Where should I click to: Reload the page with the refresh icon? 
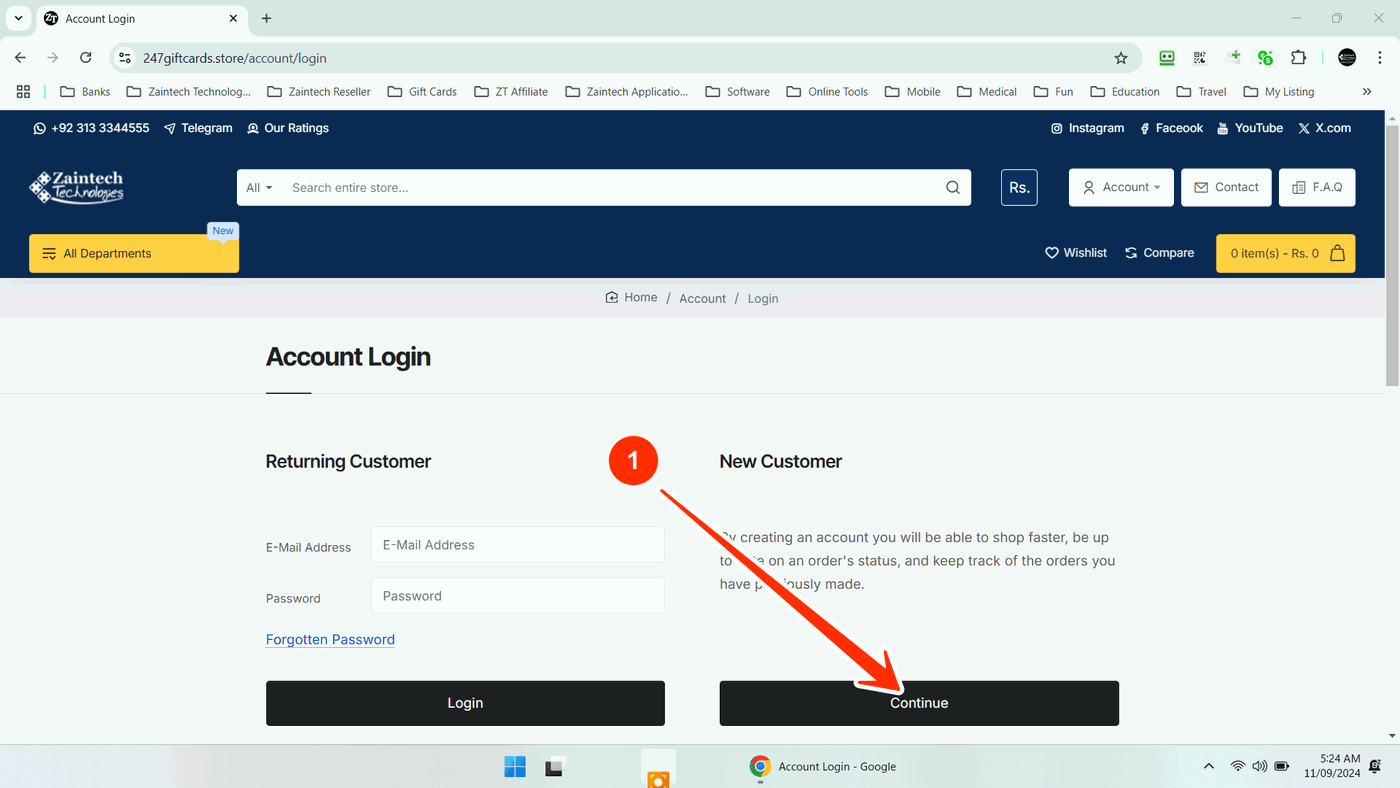click(86, 58)
